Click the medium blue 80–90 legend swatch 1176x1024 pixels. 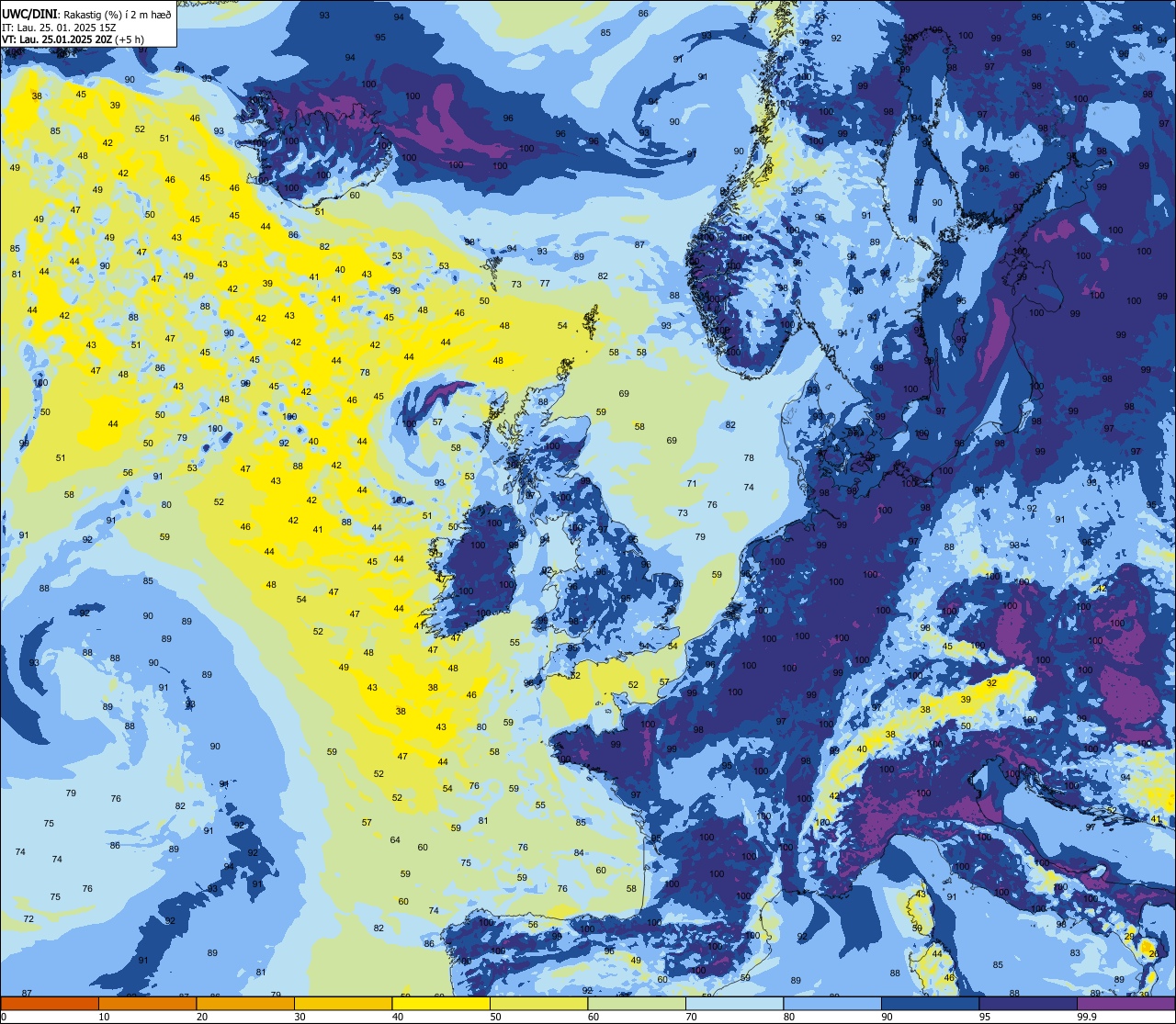(832, 1003)
